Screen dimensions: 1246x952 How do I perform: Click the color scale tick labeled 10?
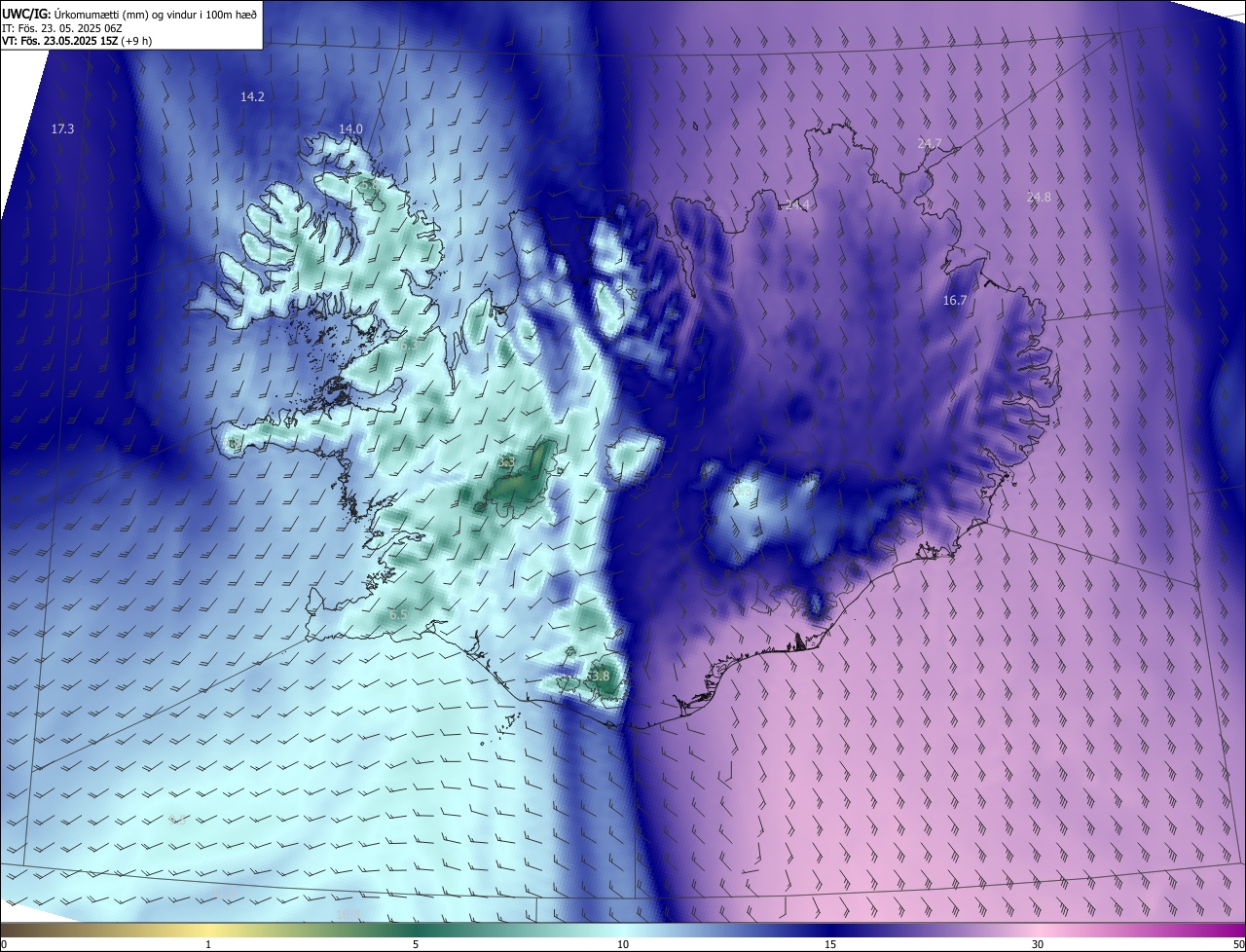click(623, 944)
